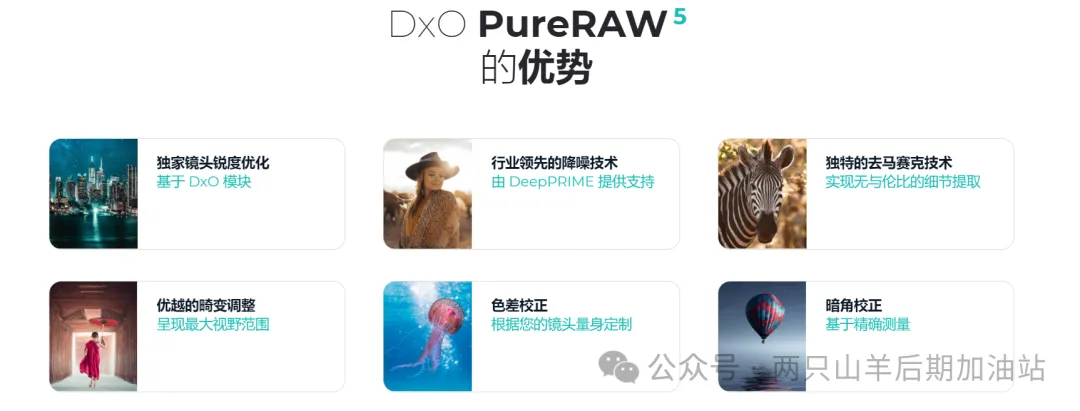Viewport: 1080px width, 411px height.
Task: Open the hot air balloon thumbnail
Action: (x=762, y=336)
